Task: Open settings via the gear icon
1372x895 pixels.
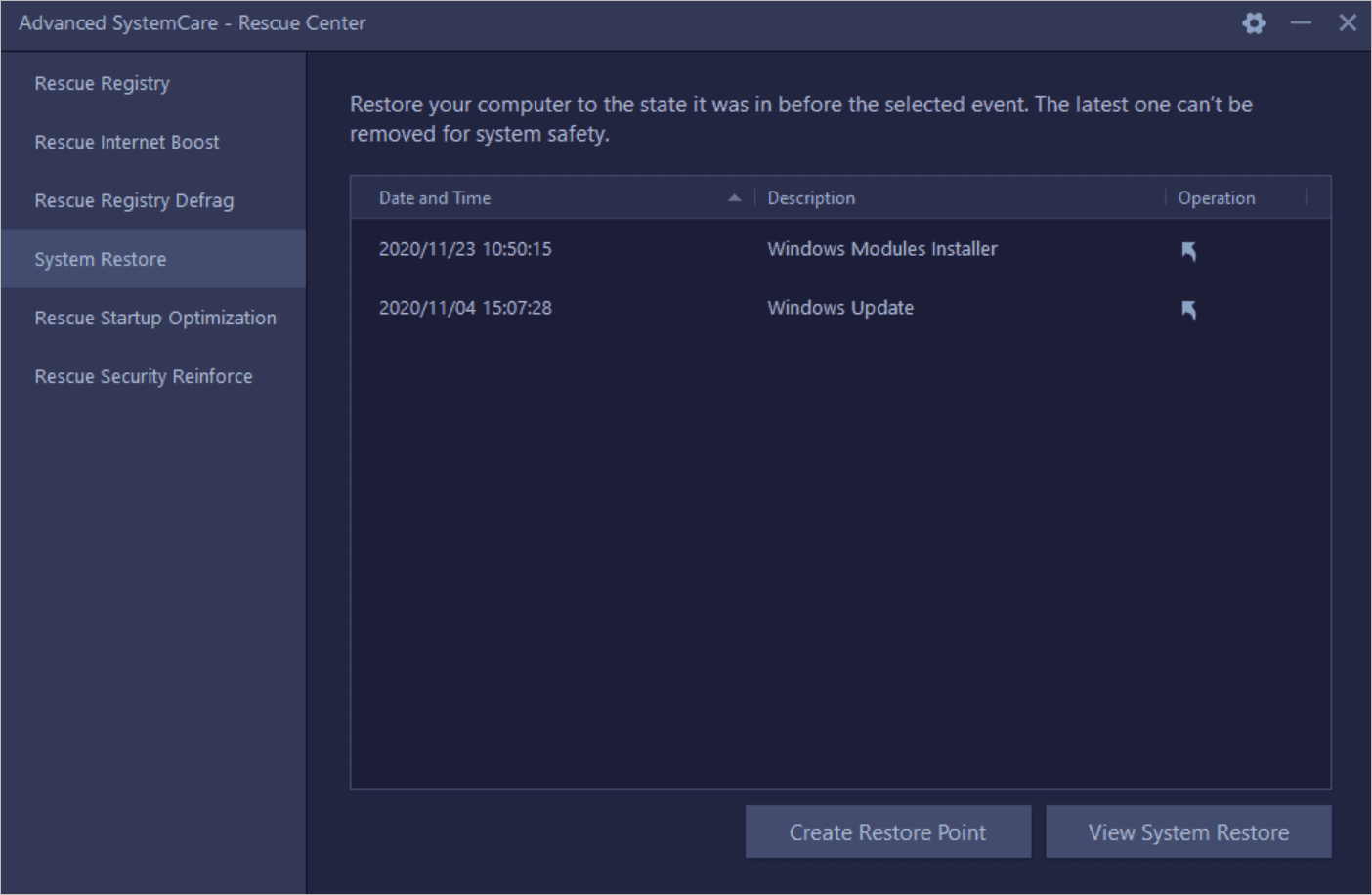Action: tap(1254, 22)
